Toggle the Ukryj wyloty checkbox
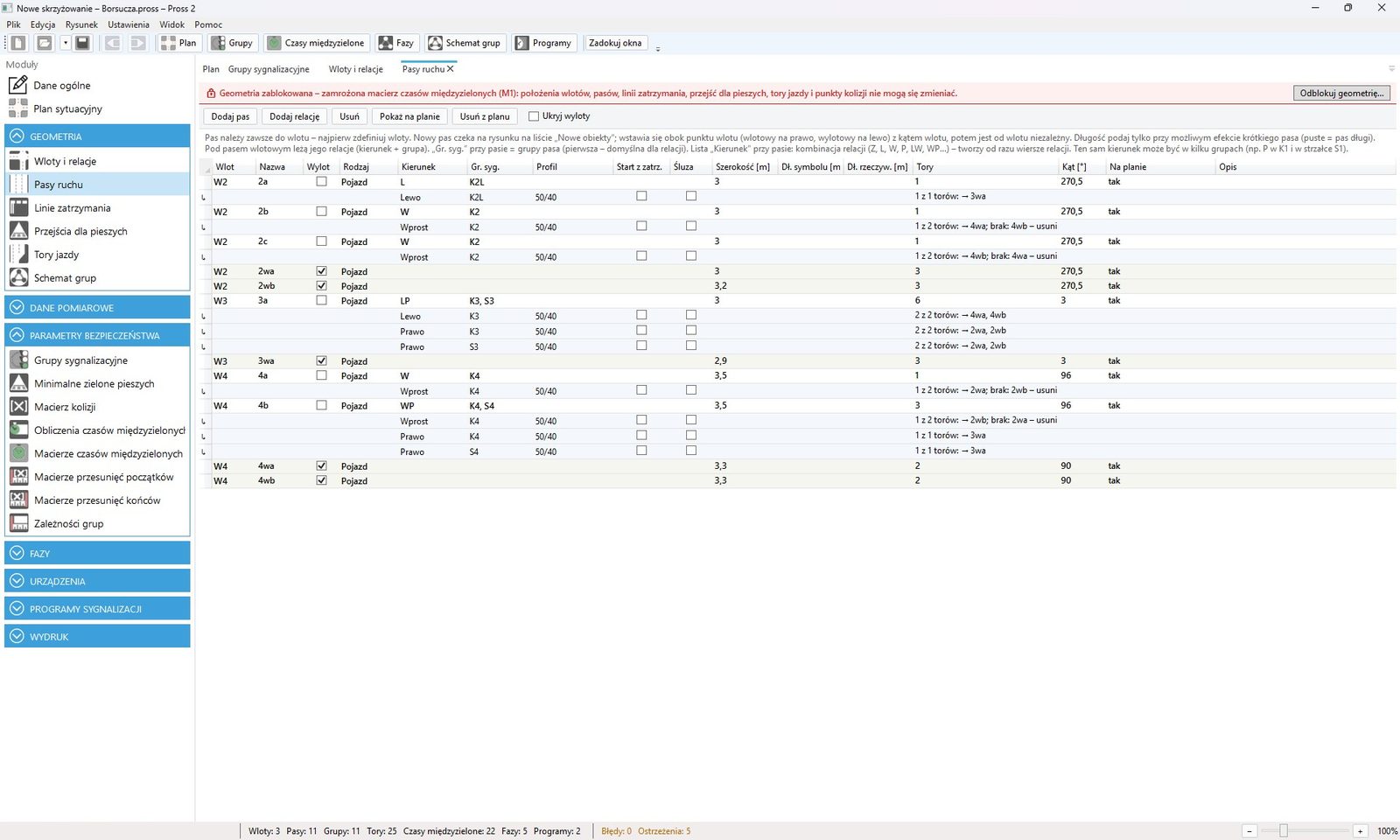This screenshot has width=1400, height=840. [534, 116]
